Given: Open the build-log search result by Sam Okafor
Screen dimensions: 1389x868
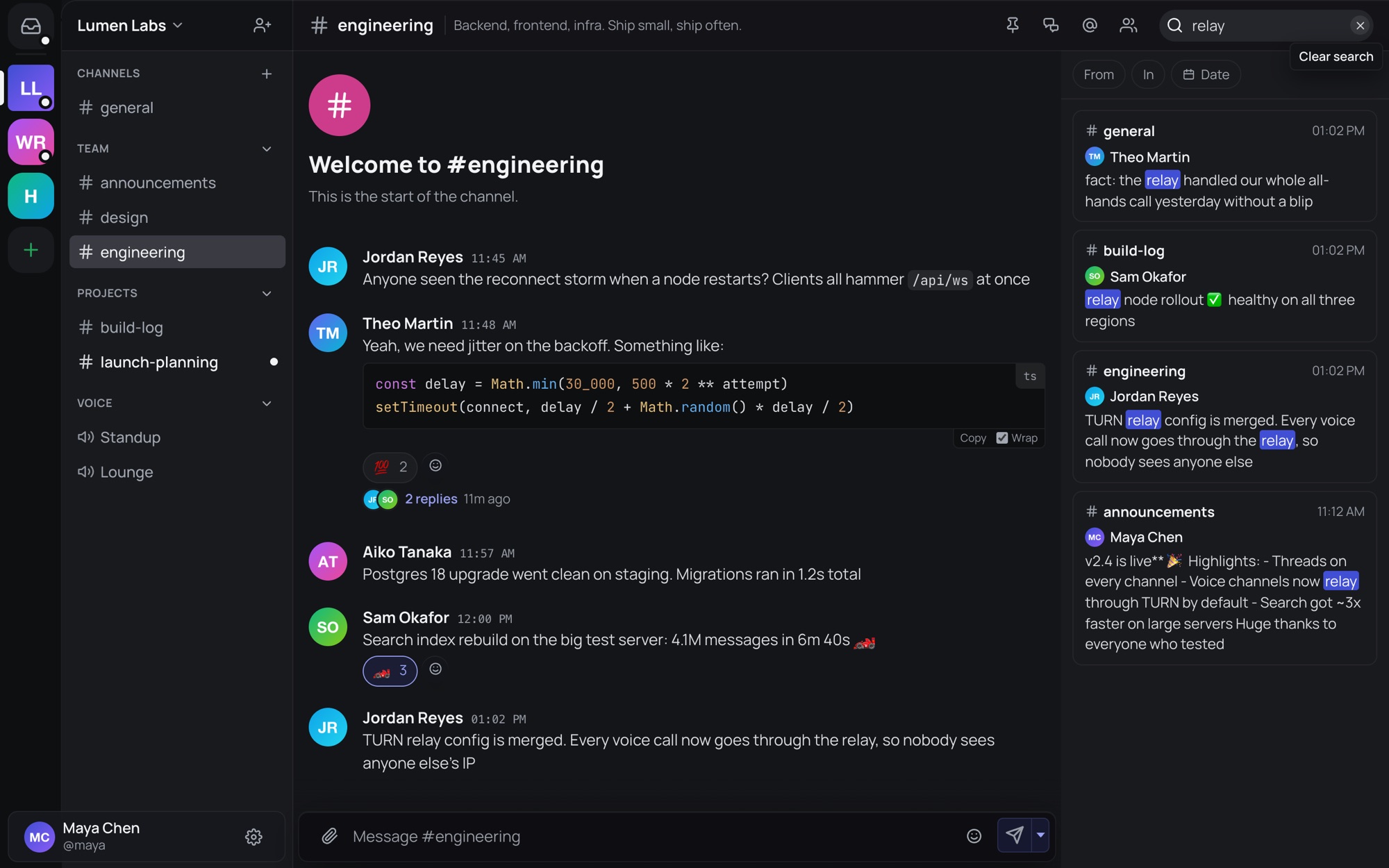Looking at the screenshot, I should (x=1224, y=286).
